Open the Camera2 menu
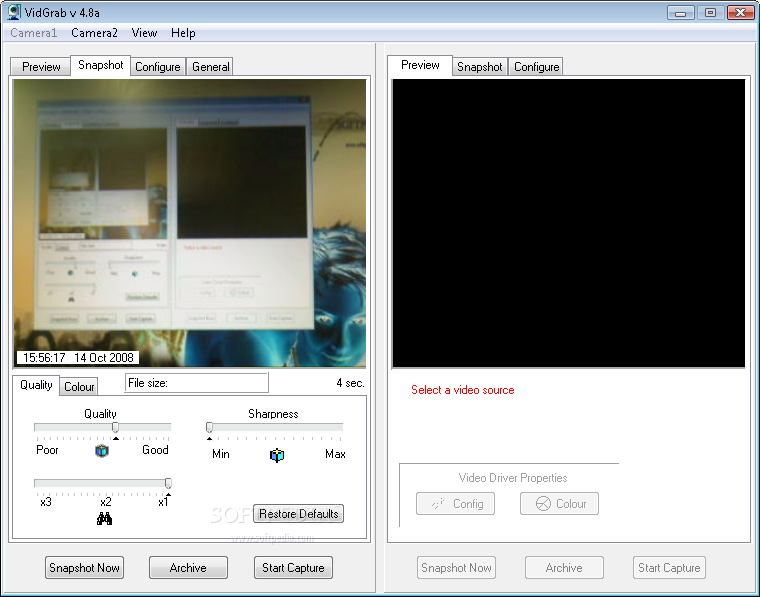 (94, 33)
